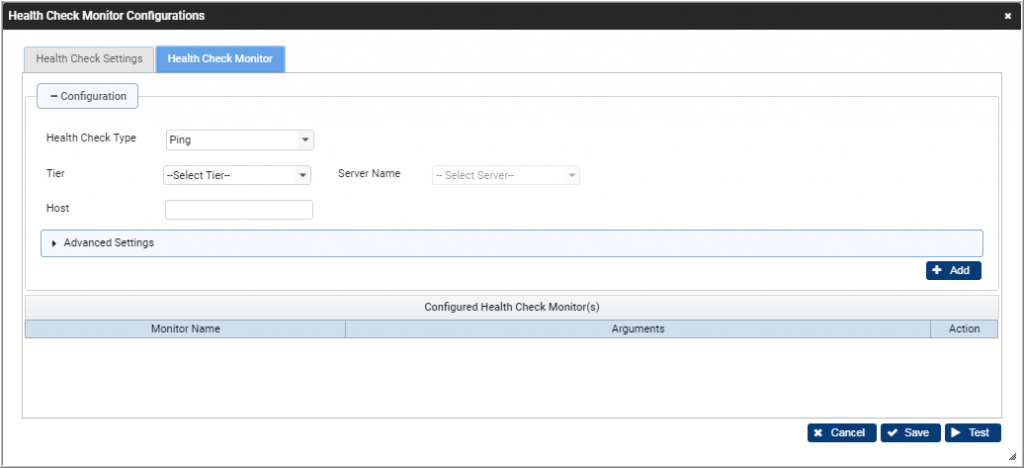Open the Health Check Type dropdown
1024x468 pixels.
(x=240, y=140)
